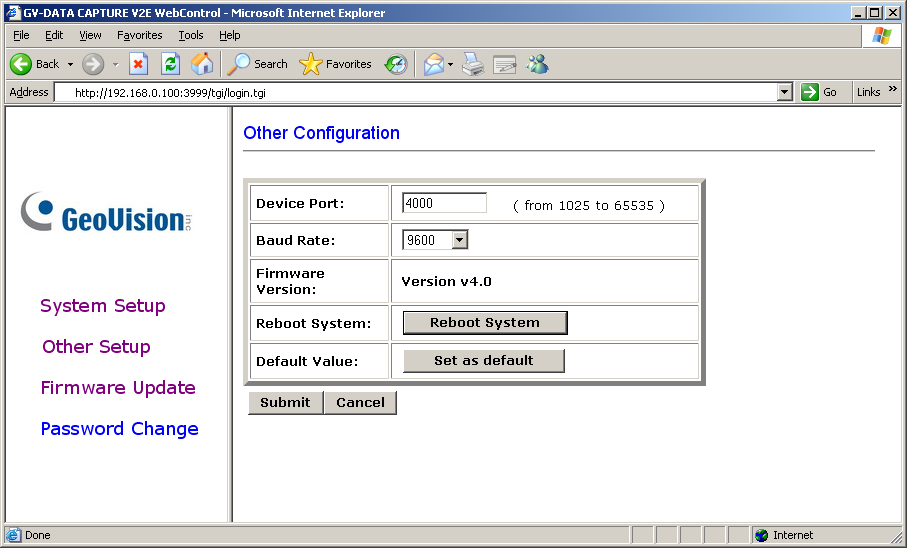Open the Messenger people icon
This screenshot has height=548, width=907.
537,64
